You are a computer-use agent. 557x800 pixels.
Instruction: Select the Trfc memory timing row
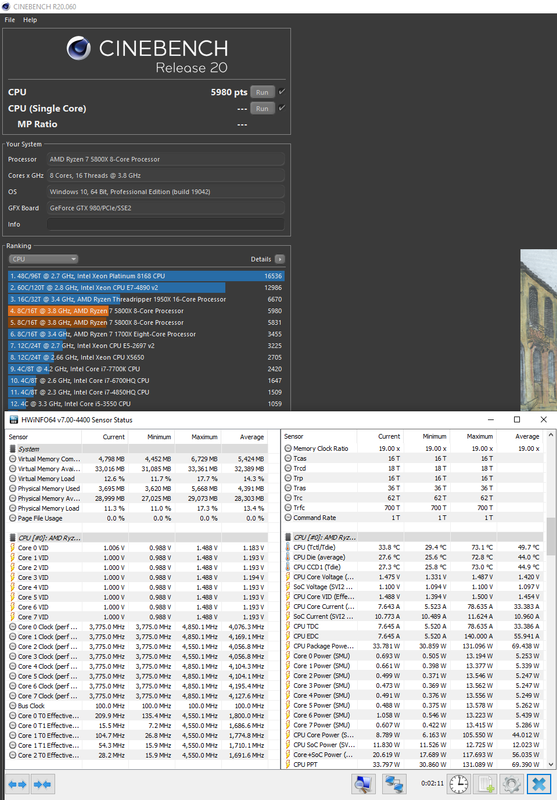click(x=414, y=508)
